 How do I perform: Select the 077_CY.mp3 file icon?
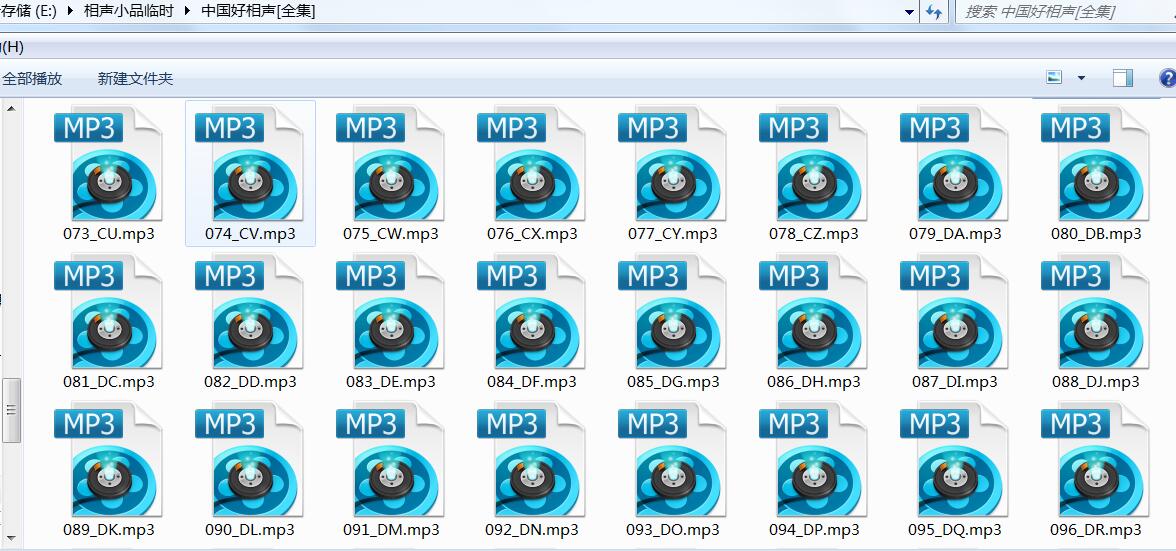click(672, 163)
